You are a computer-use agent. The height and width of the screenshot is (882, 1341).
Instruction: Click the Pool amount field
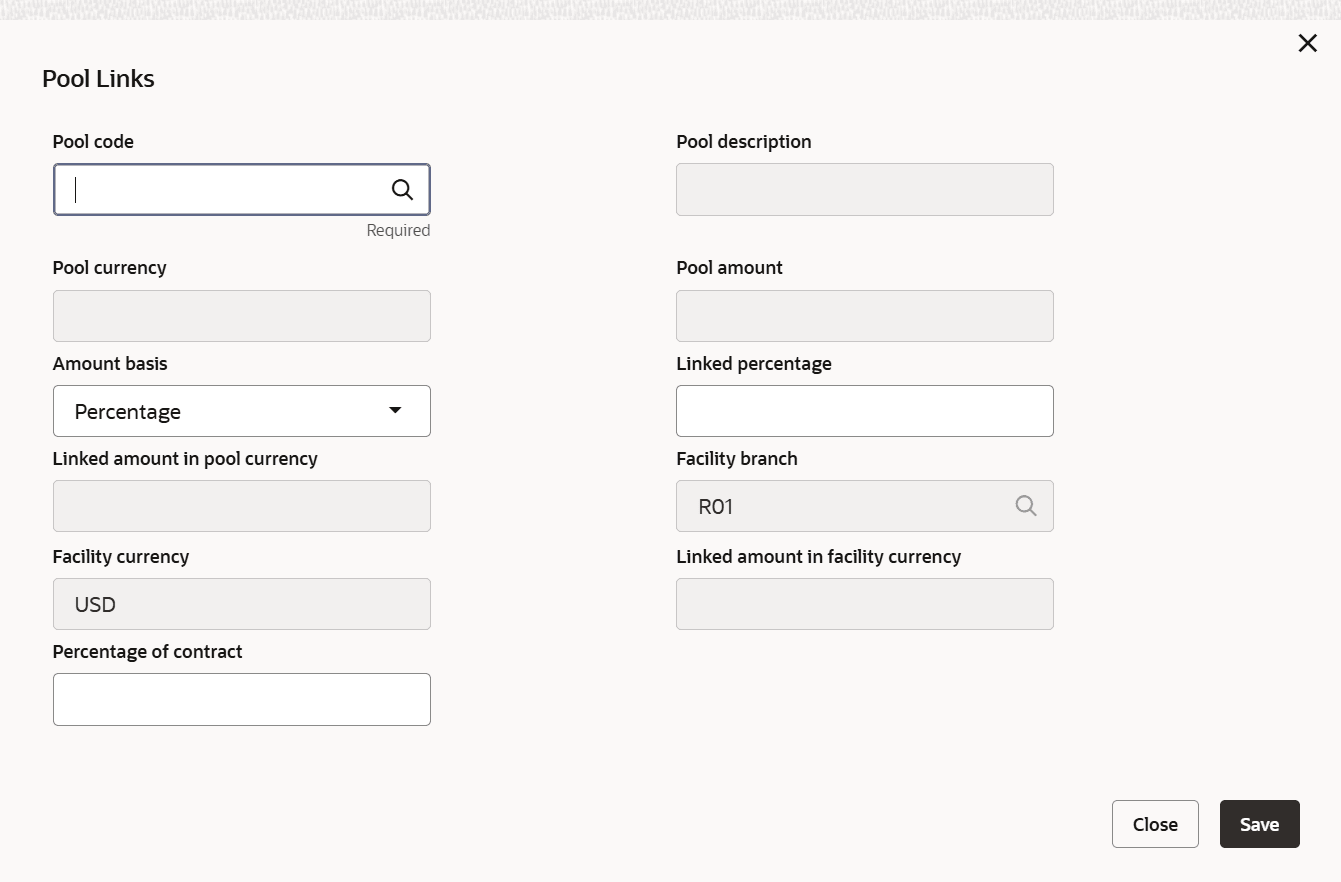point(864,316)
